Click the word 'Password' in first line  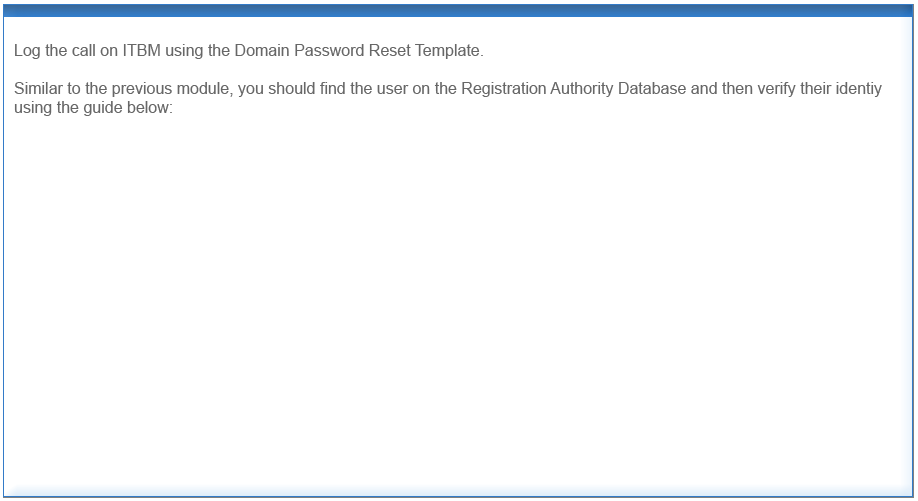(x=328, y=51)
